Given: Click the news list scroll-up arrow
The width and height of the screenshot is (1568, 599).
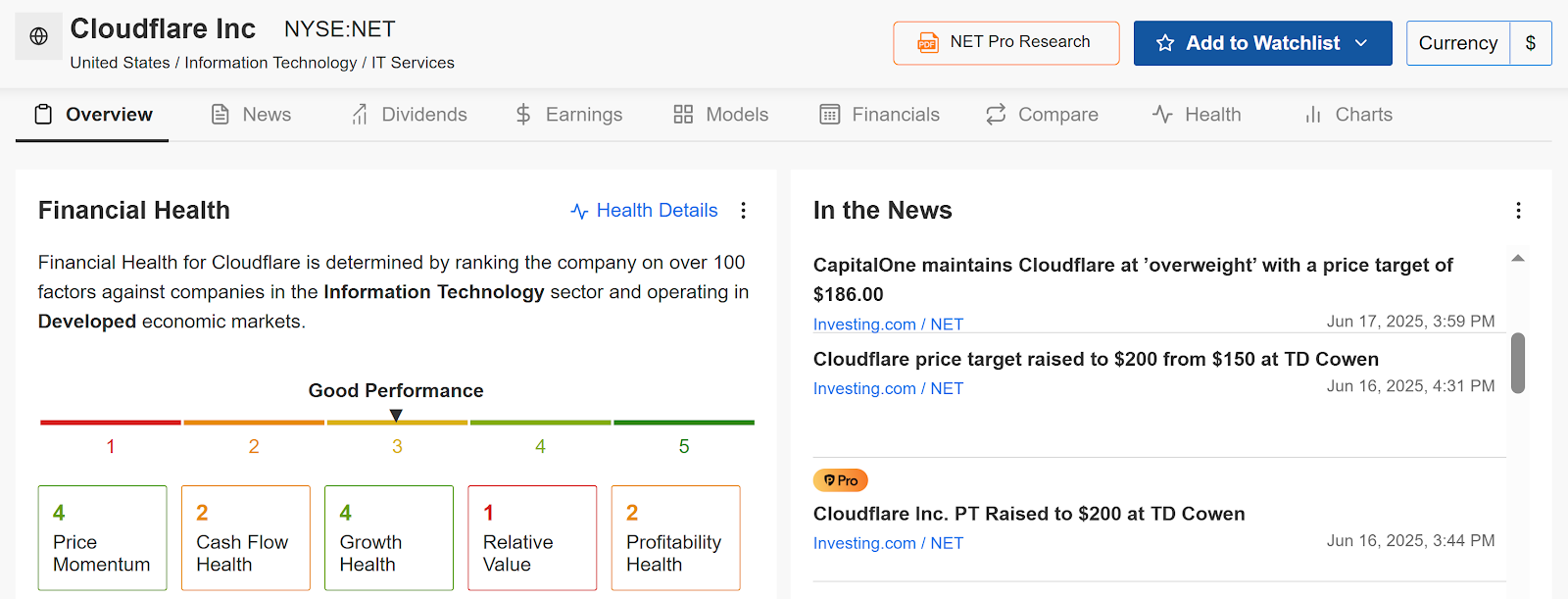Looking at the screenshot, I should (1518, 258).
